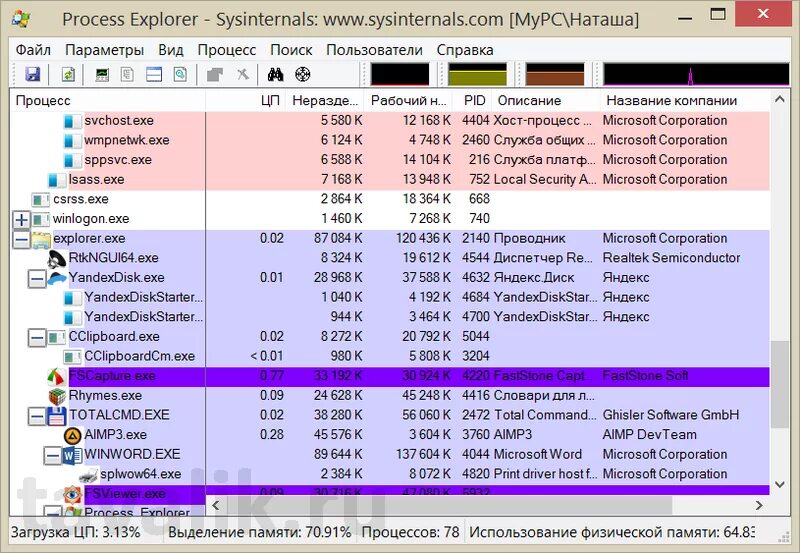The image size is (800, 553).
Task: Open the Справка menu
Action: coord(465,50)
